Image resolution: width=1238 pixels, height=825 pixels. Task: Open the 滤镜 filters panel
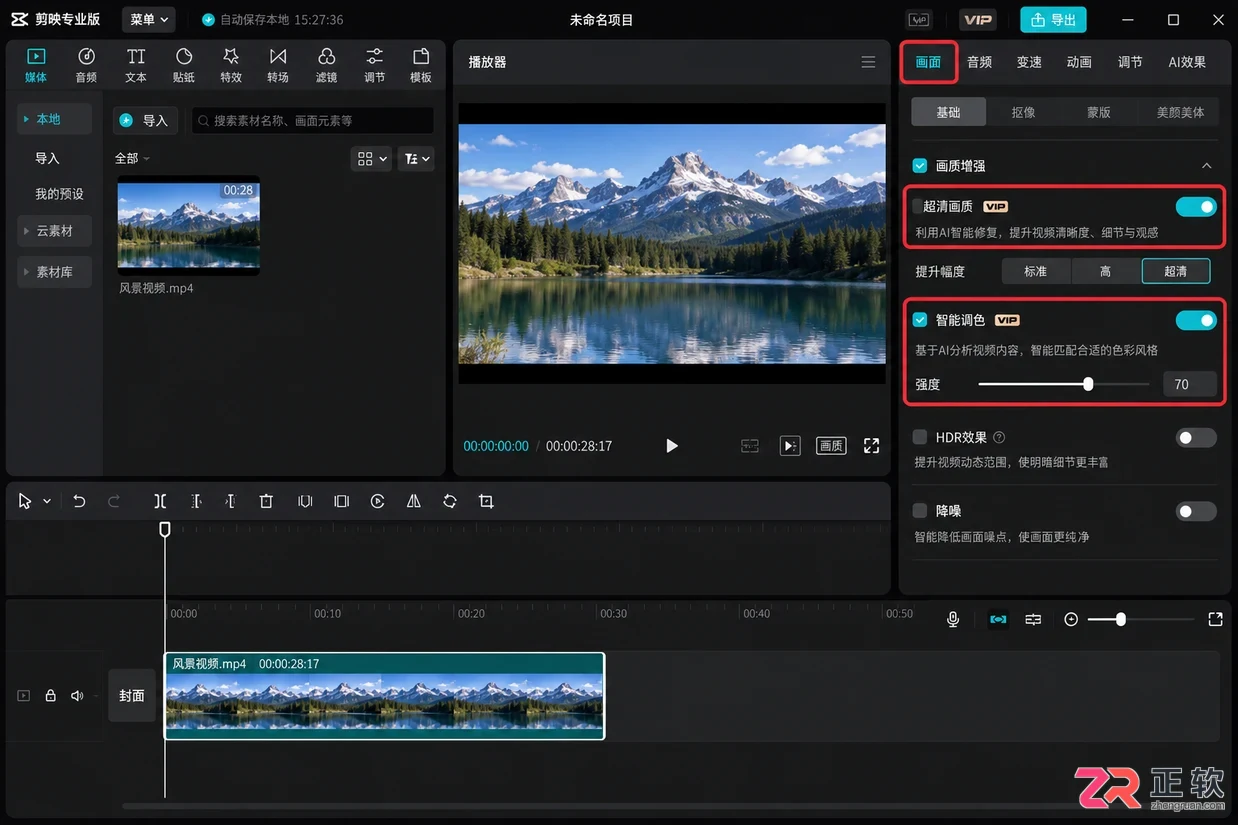pyautogui.click(x=326, y=65)
